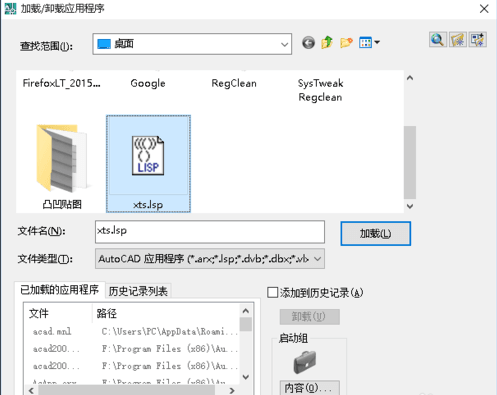The image size is (497, 395).
Task: Select the acad.mnl row in loaded list
Action: (133, 331)
